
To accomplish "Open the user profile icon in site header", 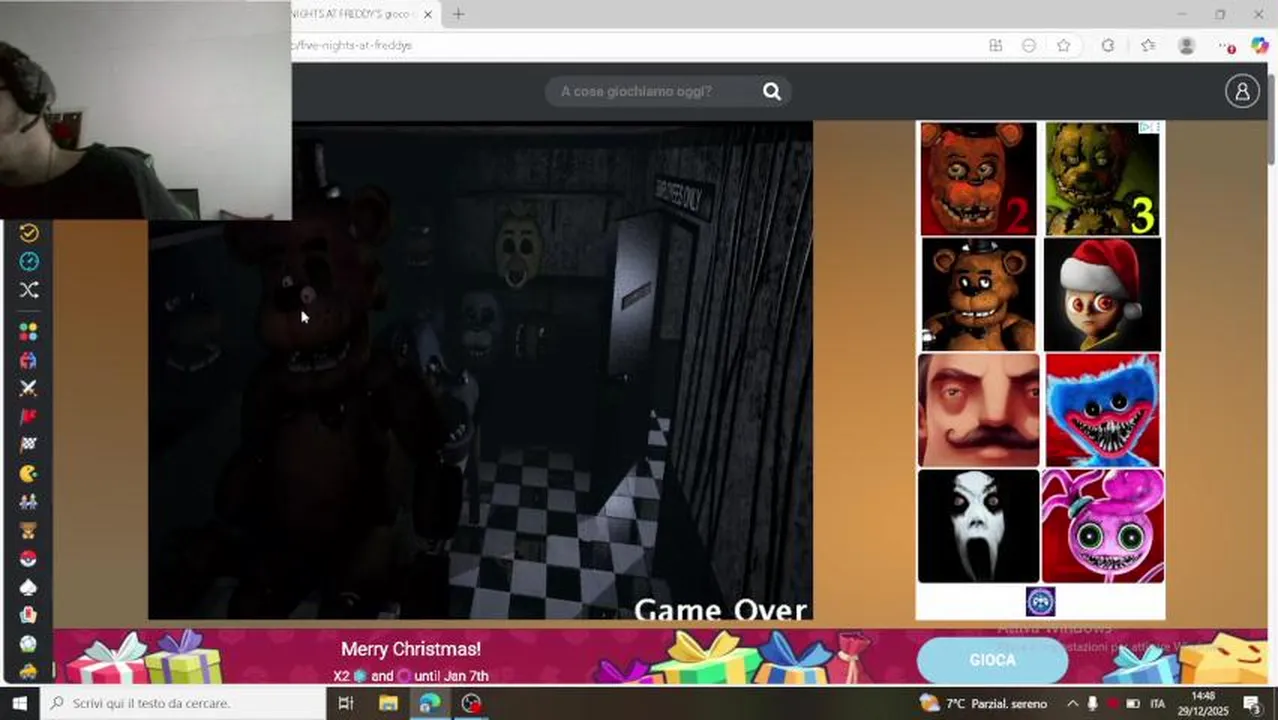I will coord(1242,91).
